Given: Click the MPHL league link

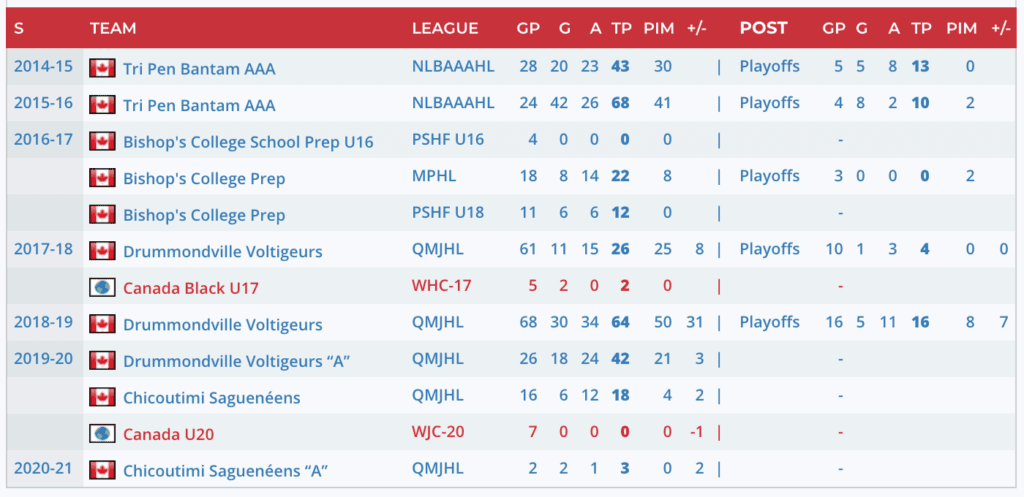Looking at the screenshot, I should (x=432, y=176).
